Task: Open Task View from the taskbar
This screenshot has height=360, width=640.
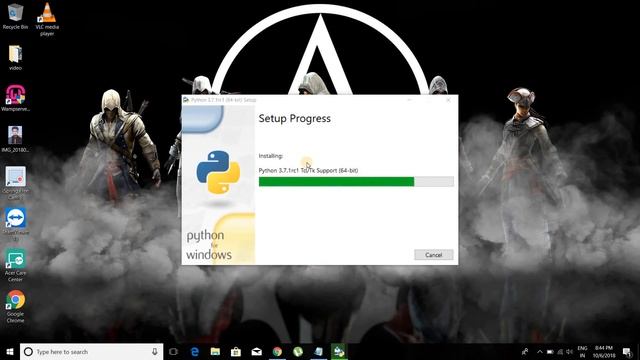Action: click(x=173, y=351)
